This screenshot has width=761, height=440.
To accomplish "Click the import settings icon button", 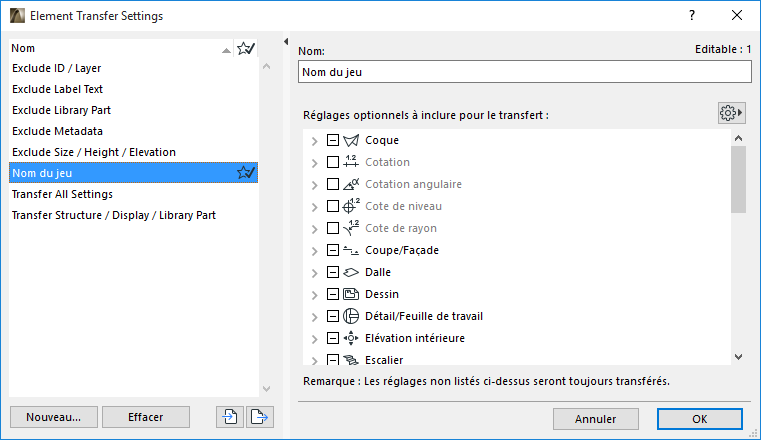I will point(229,417).
